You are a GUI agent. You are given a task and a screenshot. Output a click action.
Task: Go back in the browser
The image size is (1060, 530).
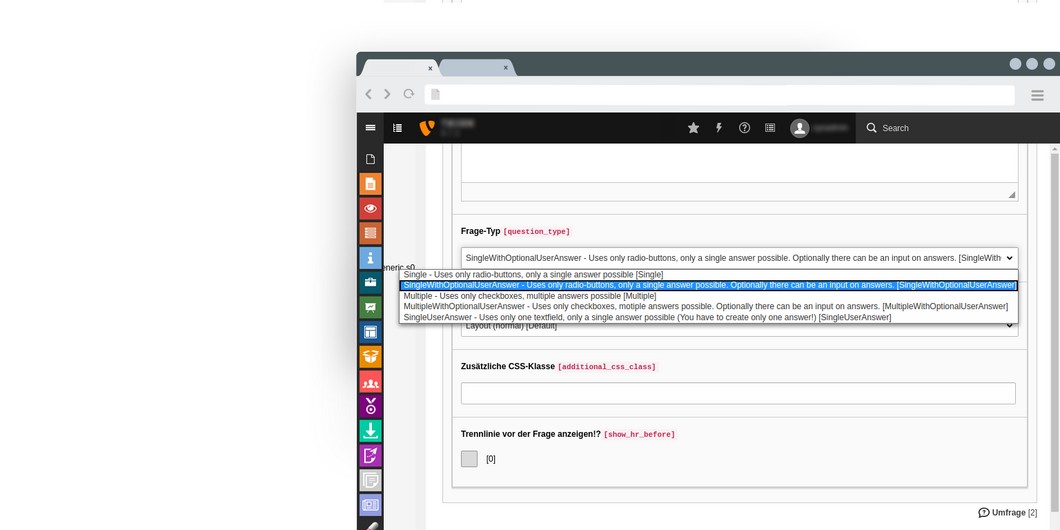(x=368, y=94)
